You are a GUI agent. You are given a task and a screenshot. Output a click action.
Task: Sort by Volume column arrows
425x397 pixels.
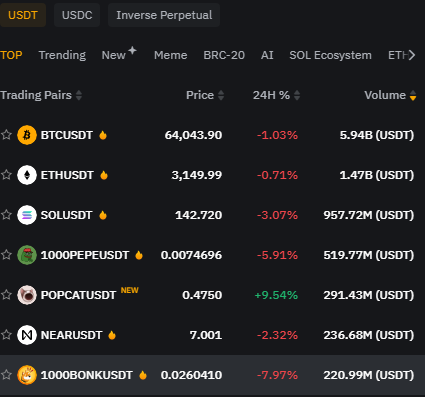(413, 95)
